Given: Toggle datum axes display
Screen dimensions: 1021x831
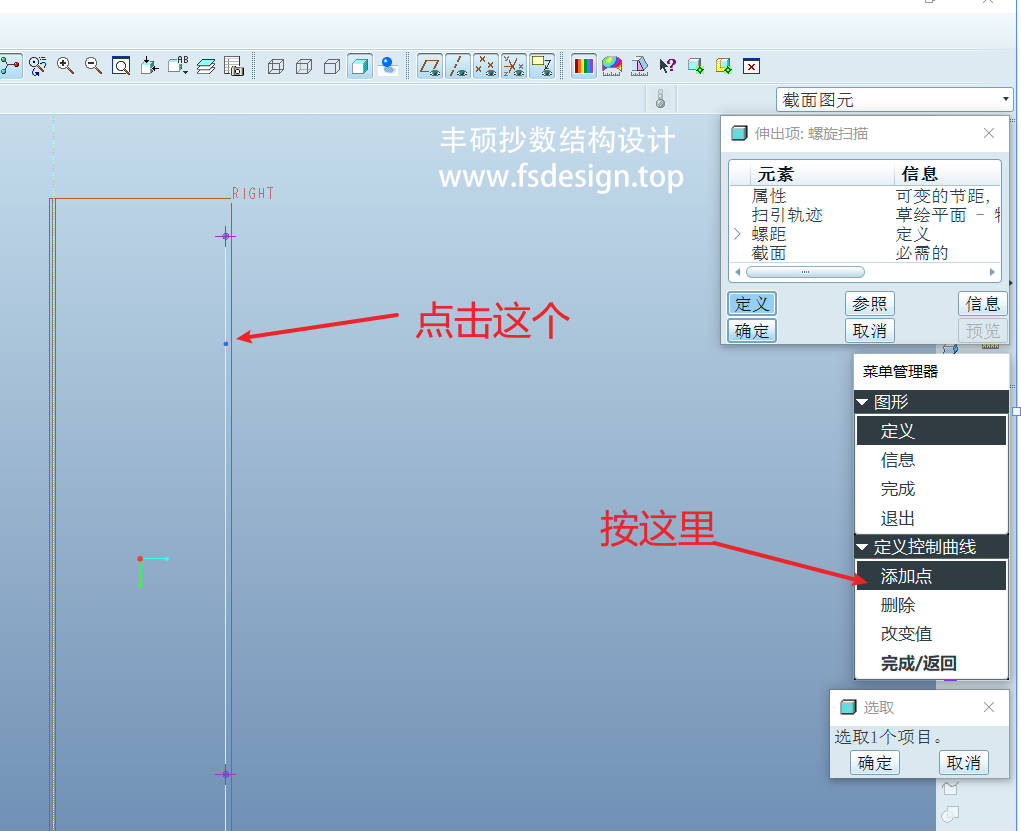Looking at the screenshot, I should pyautogui.click(x=458, y=66).
